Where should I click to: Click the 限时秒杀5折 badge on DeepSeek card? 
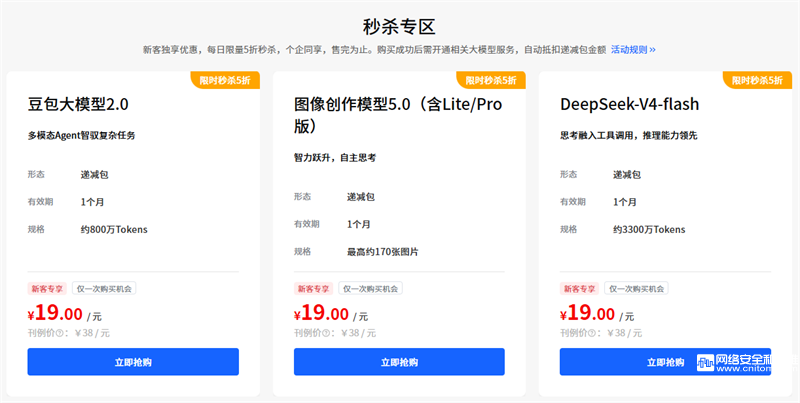click(757, 80)
